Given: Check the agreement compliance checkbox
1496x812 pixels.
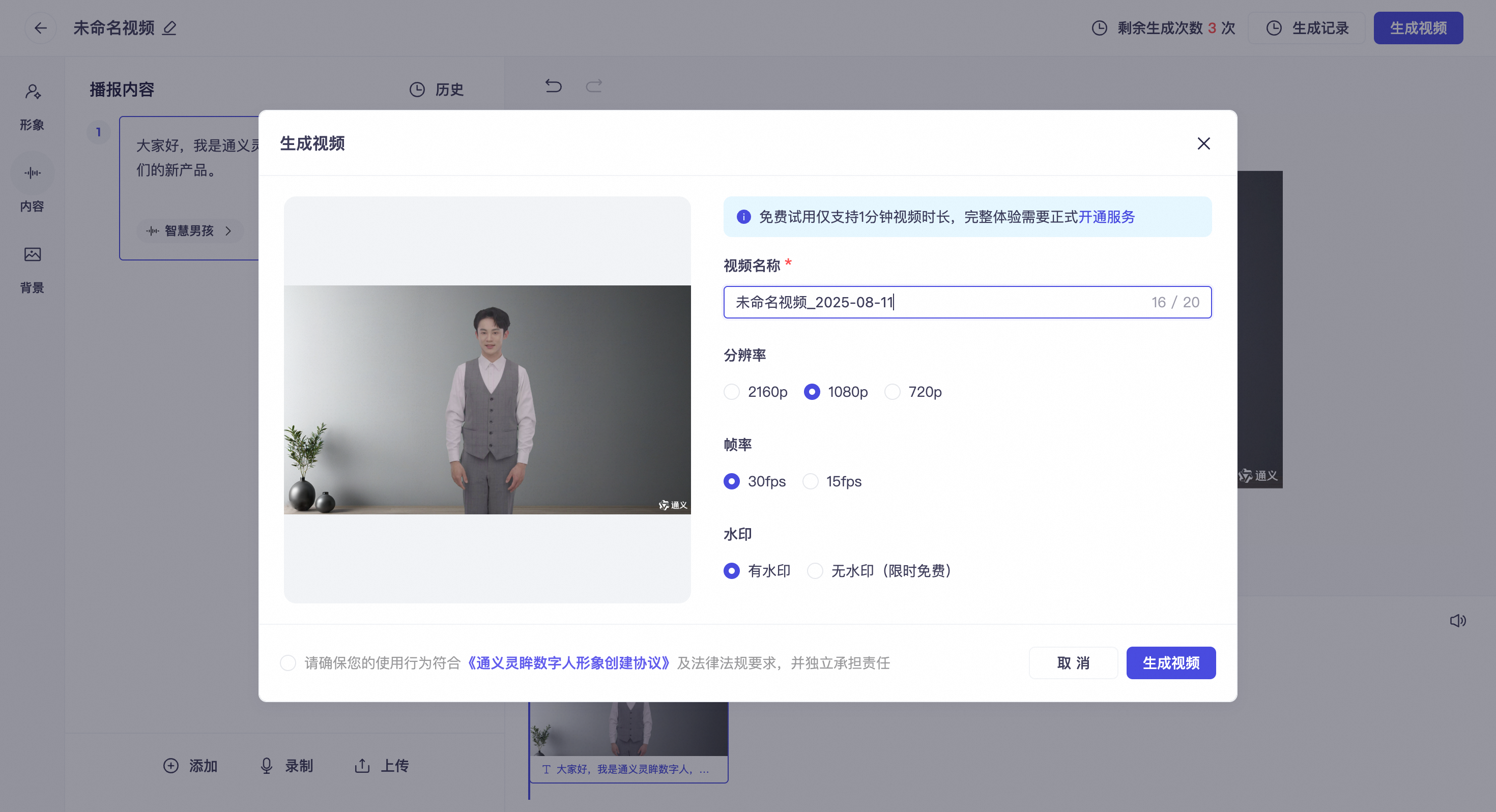Looking at the screenshot, I should [x=288, y=663].
